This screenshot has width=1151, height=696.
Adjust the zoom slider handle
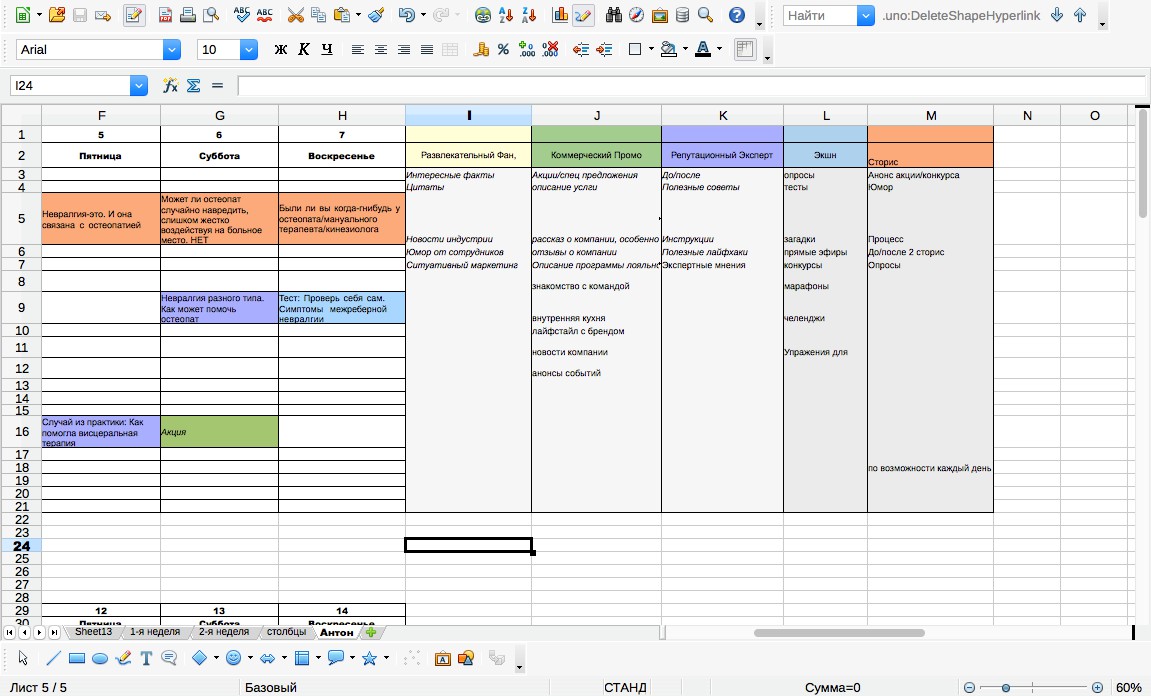coord(1006,688)
